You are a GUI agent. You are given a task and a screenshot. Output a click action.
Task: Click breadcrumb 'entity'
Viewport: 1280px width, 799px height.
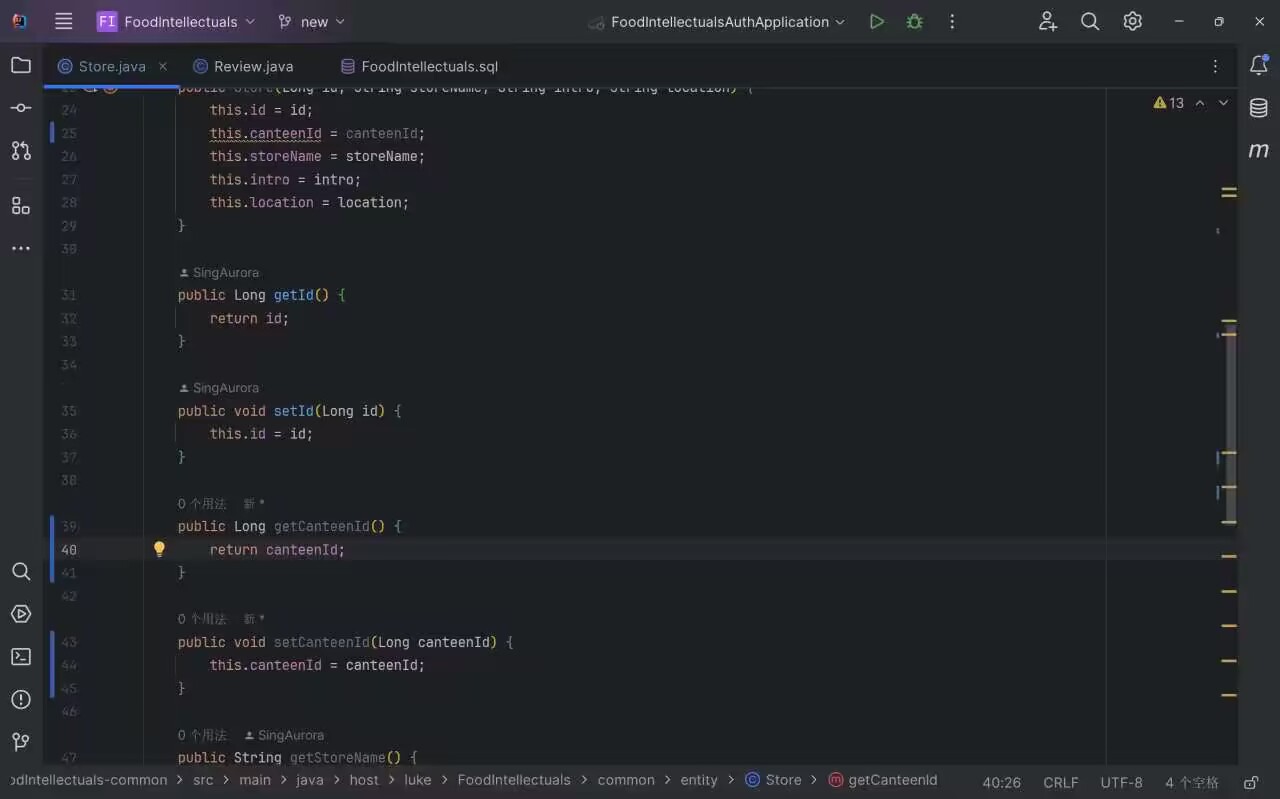(x=699, y=780)
